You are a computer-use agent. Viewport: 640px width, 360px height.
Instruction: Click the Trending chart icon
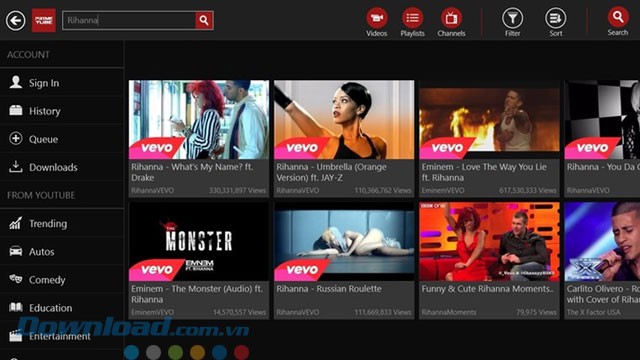(16, 223)
